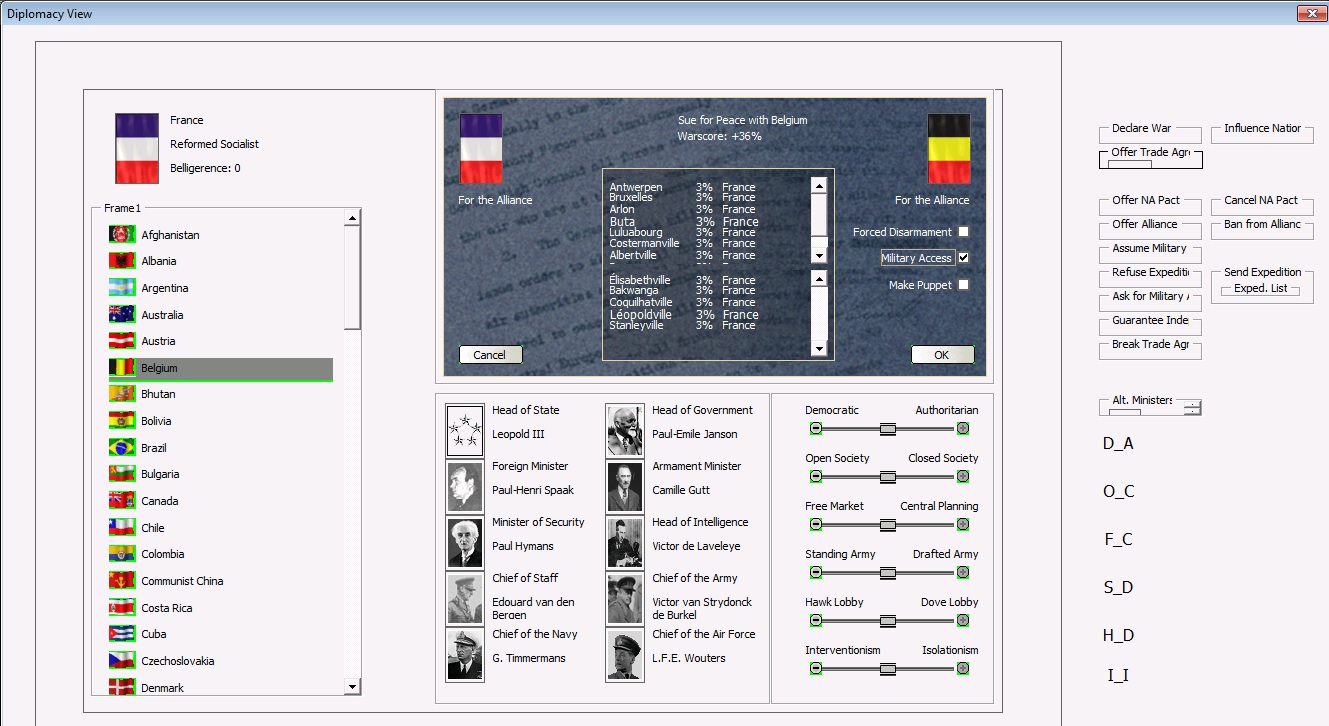Click L.F.E. Wouters' Air Force portrait
The image size is (1329, 726).
tap(624, 654)
